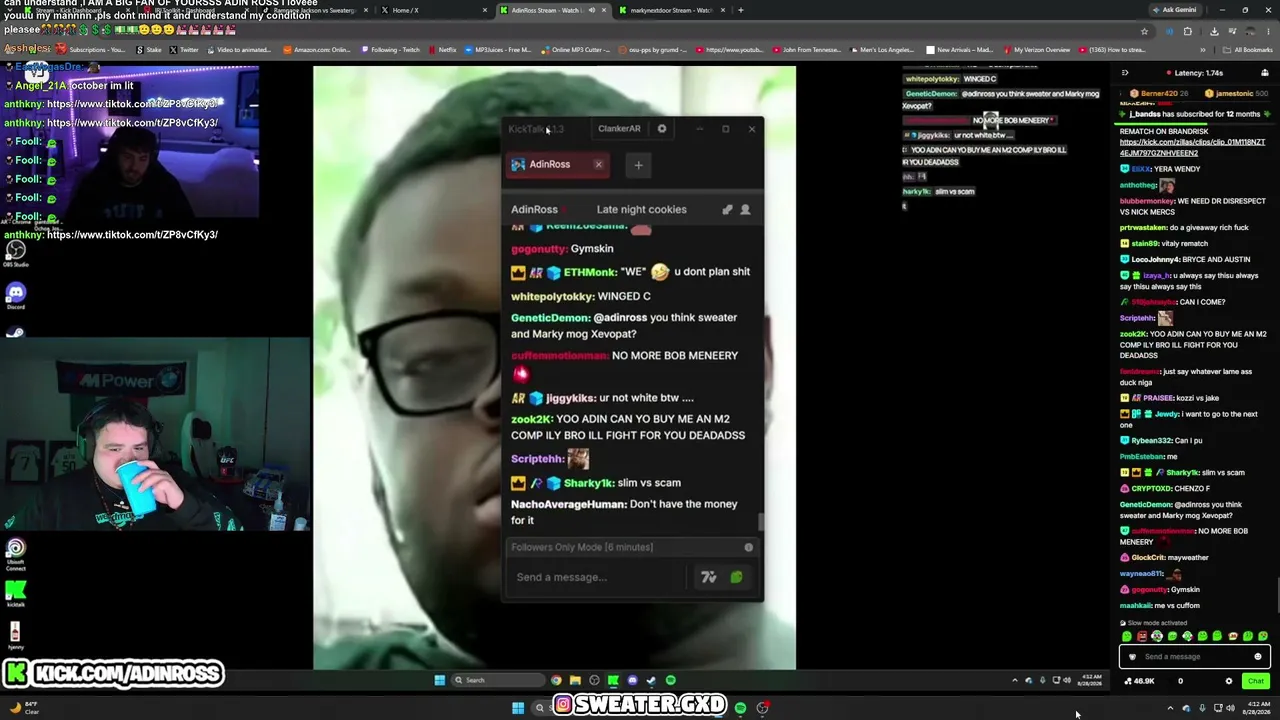
Task: Click username GeneticDemon in KickTalk chat
Action: click(x=551, y=318)
